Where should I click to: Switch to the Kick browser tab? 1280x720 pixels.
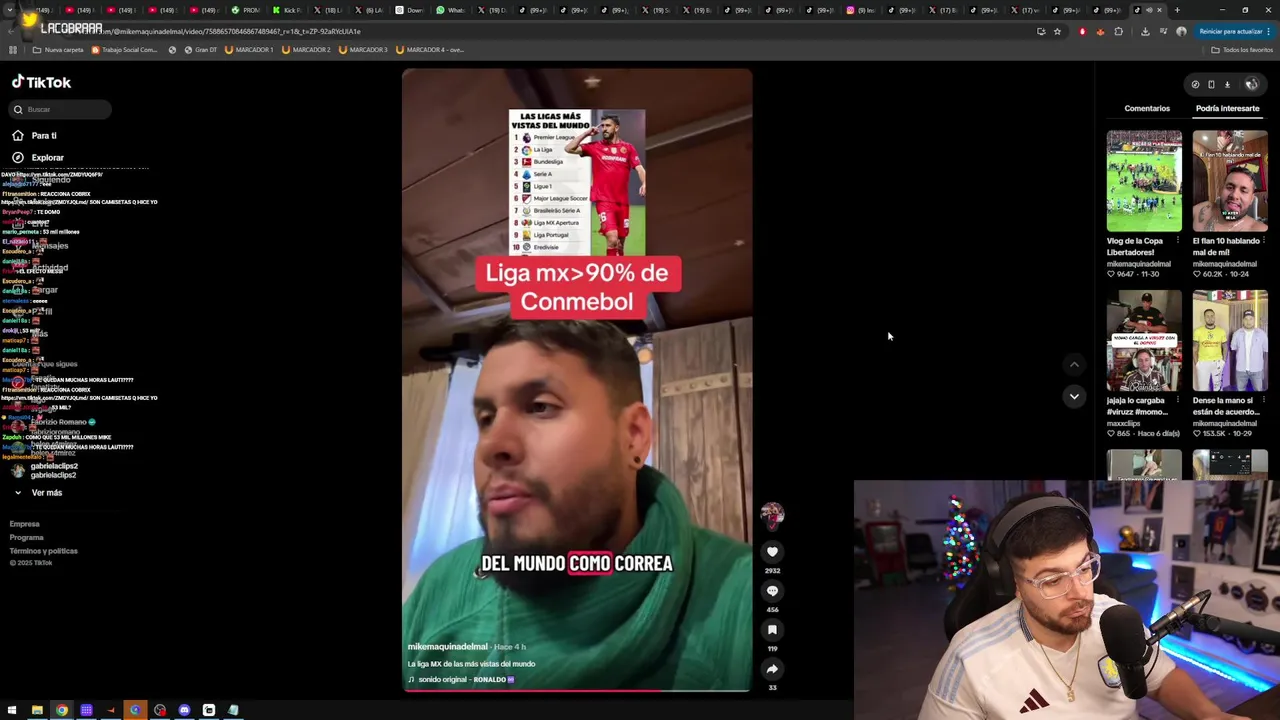pos(287,10)
